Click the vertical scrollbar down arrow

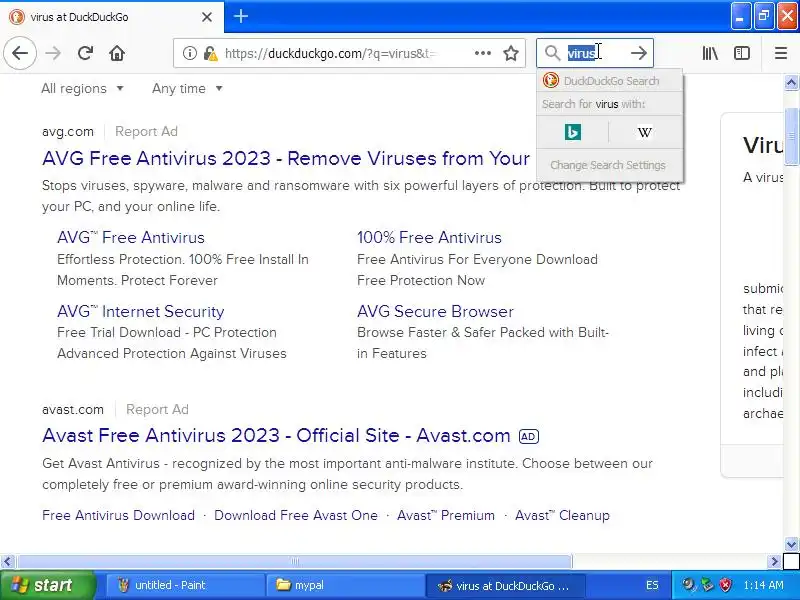(x=791, y=544)
